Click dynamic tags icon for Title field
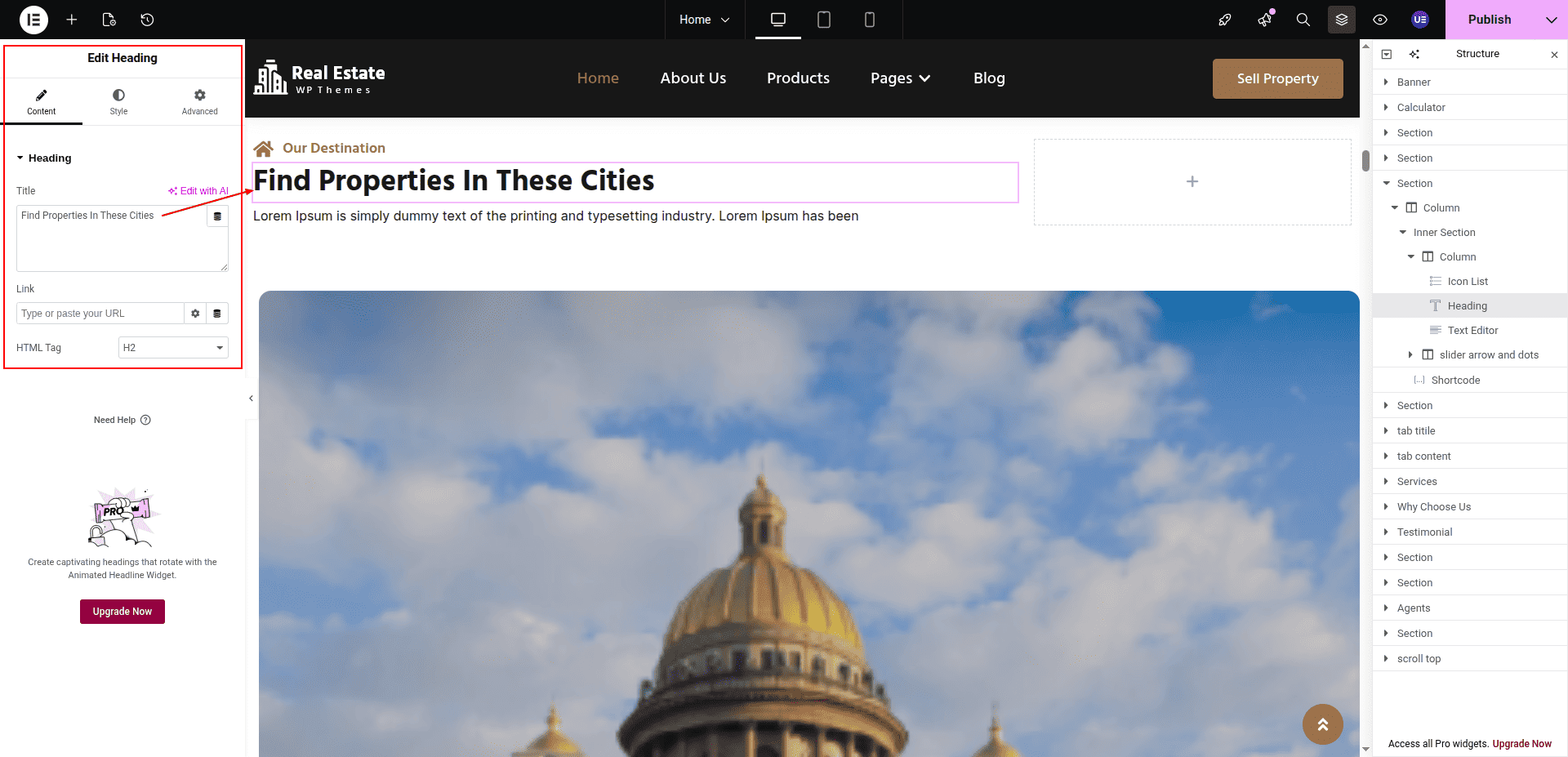The image size is (1568, 757). tap(217, 216)
